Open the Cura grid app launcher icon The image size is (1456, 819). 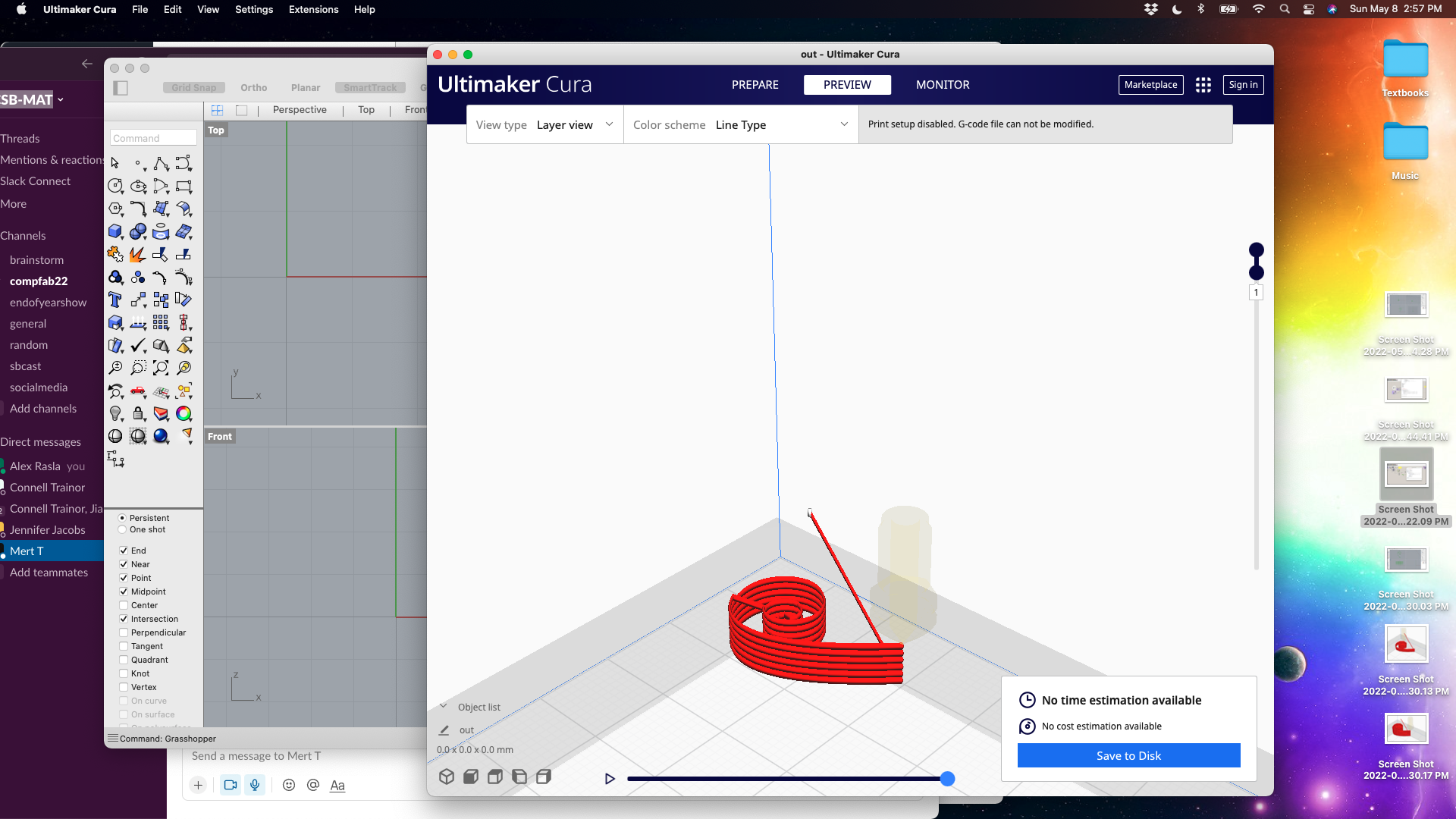[x=1203, y=85]
